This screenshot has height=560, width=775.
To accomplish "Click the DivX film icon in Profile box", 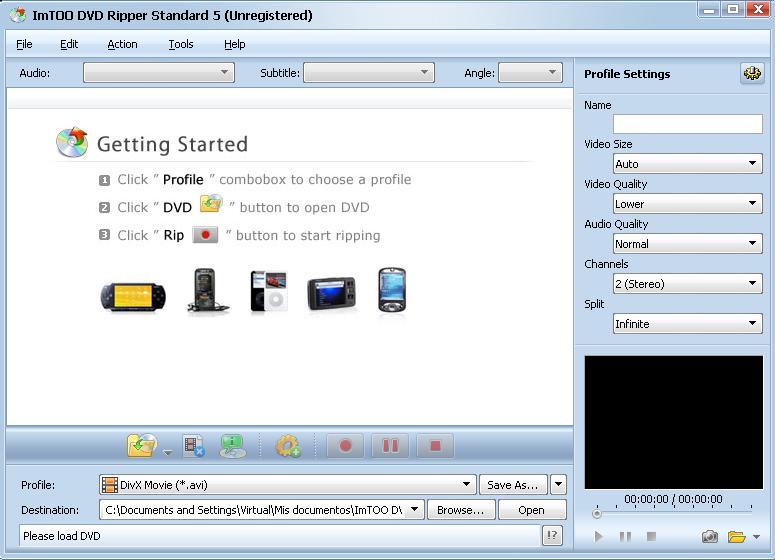I will click(110, 485).
